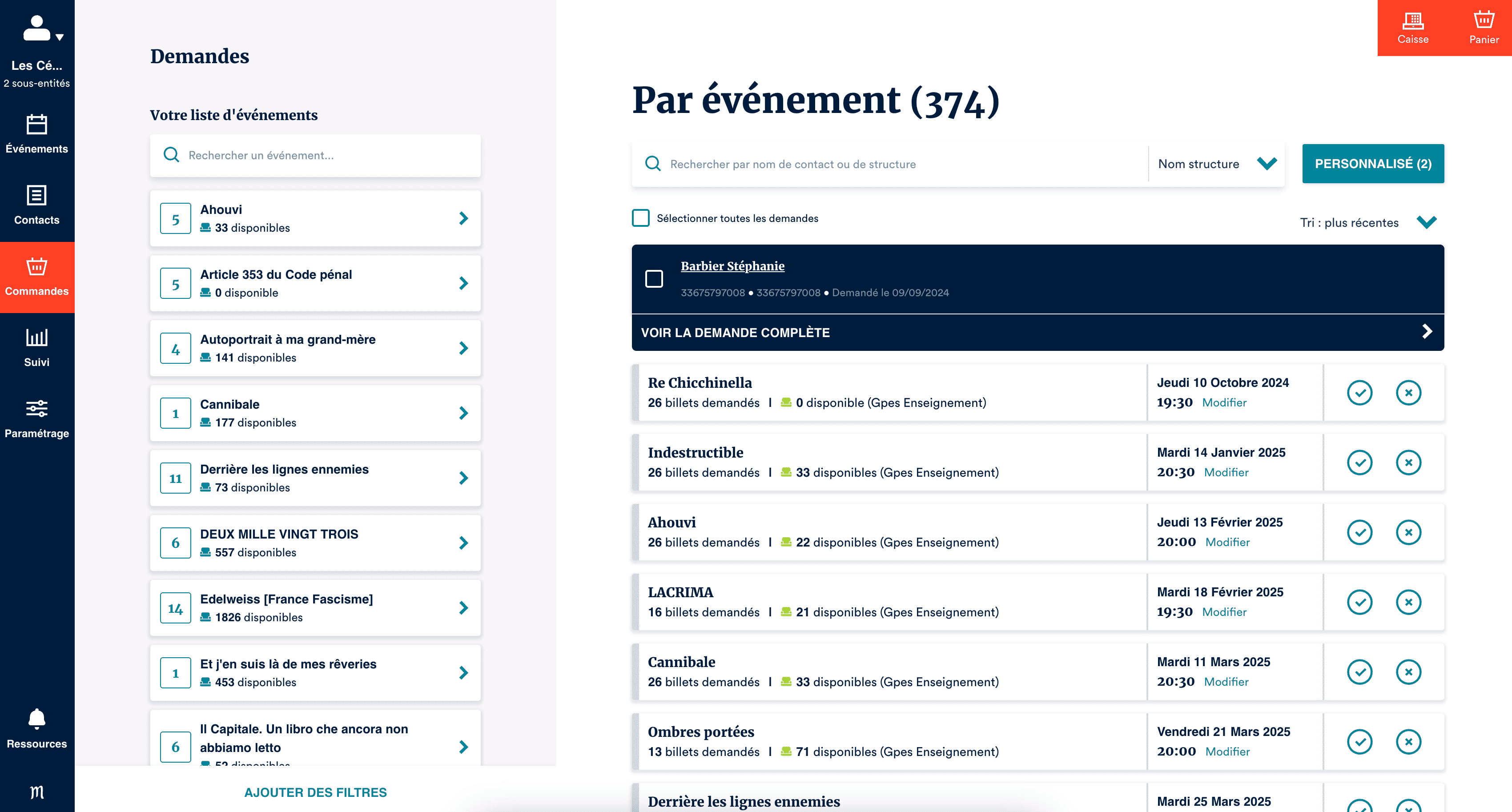Open the "Nom structure" dropdown

[1215, 163]
